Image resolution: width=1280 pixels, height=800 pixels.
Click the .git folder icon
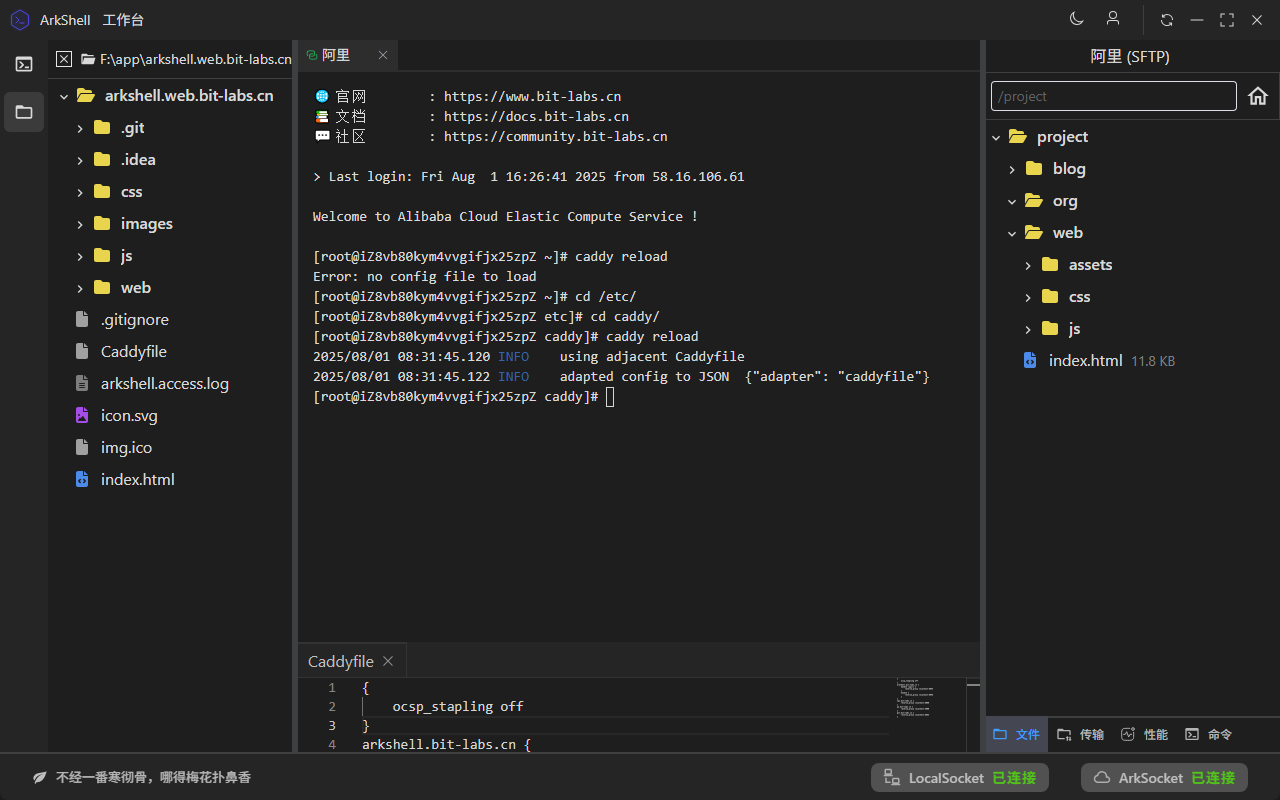tap(102, 128)
